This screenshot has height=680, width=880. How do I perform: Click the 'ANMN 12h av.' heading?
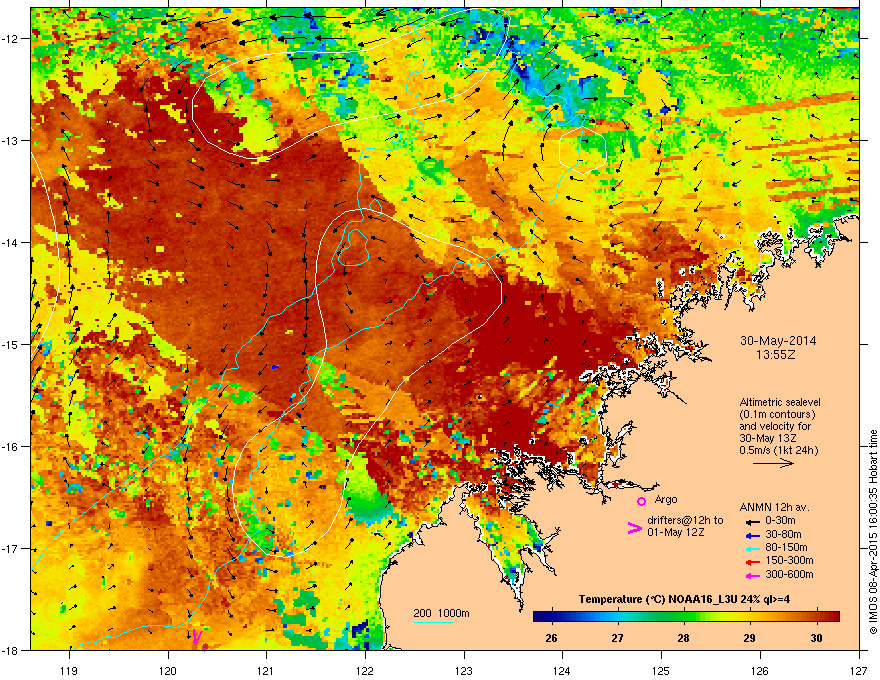coord(774,507)
